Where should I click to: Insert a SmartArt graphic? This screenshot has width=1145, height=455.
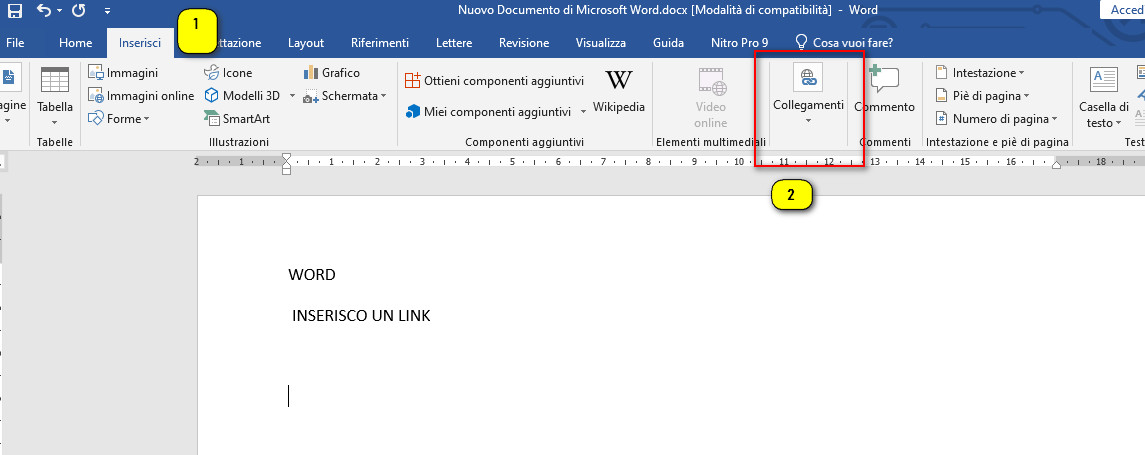coord(237,118)
